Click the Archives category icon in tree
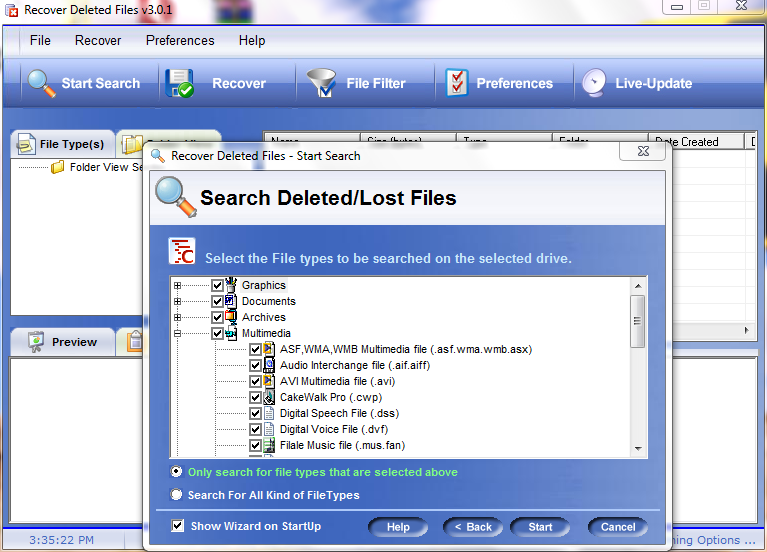The height and width of the screenshot is (552, 767). pyautogui.click(x=231, y=317)
